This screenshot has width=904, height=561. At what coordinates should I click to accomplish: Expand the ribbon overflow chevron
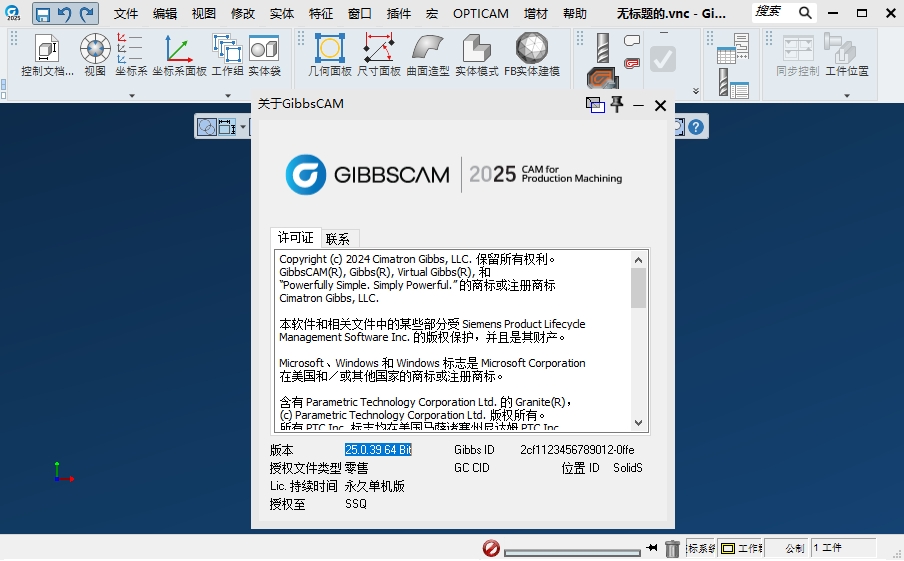coord(696,91)
